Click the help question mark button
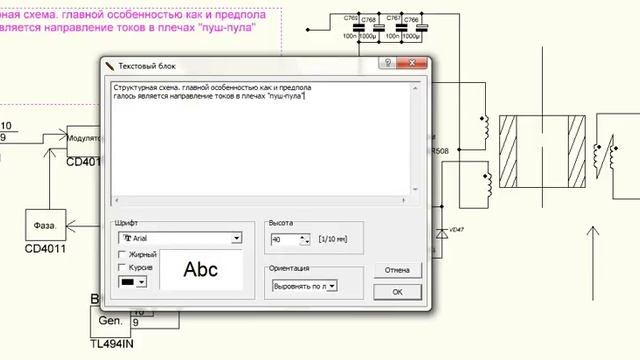This screenshot has height=360, width=640. (x=387, y=63)
